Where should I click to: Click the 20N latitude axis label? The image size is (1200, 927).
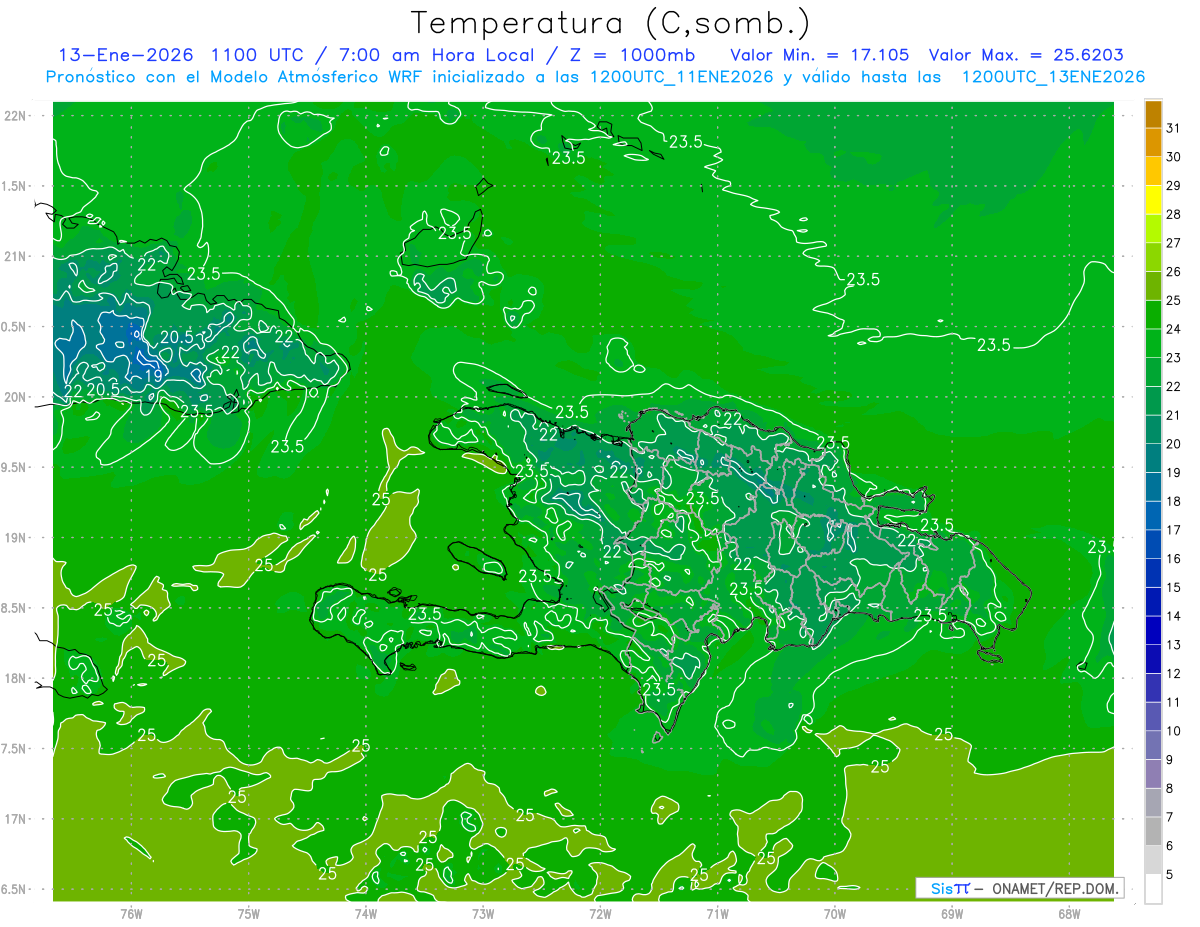click(16, 397)
